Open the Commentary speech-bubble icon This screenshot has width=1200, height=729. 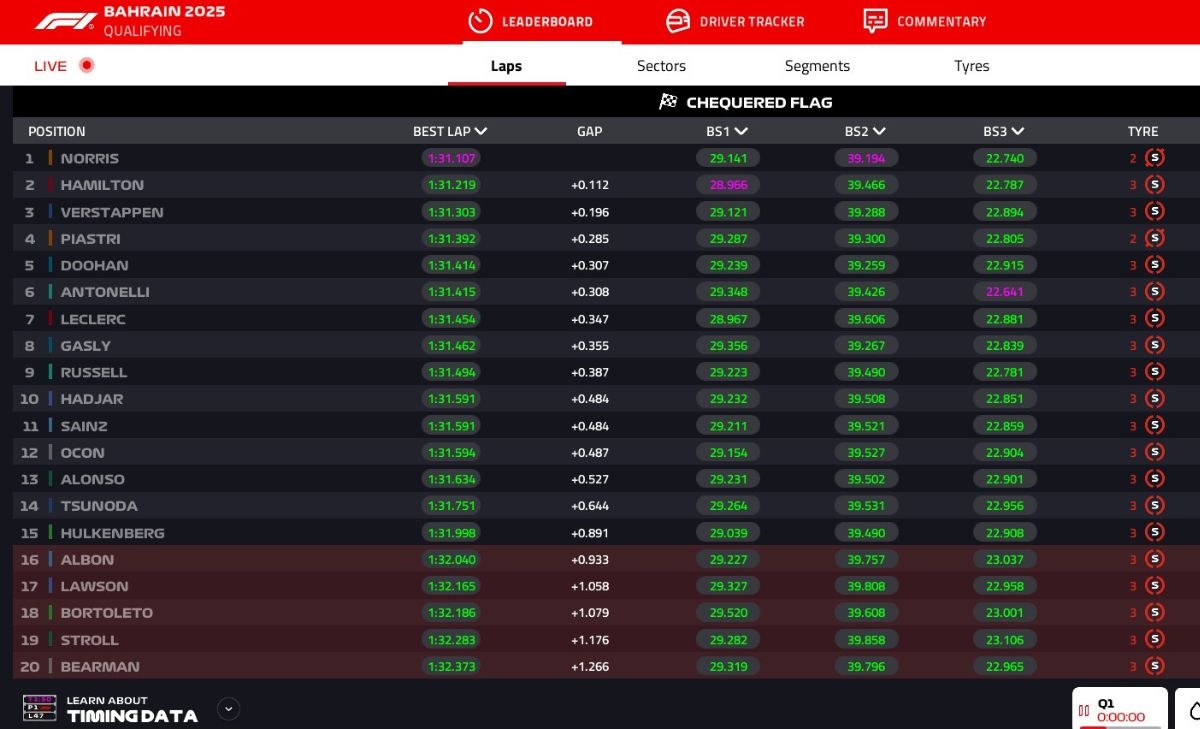pyautogui.click(x=875, y=20)
